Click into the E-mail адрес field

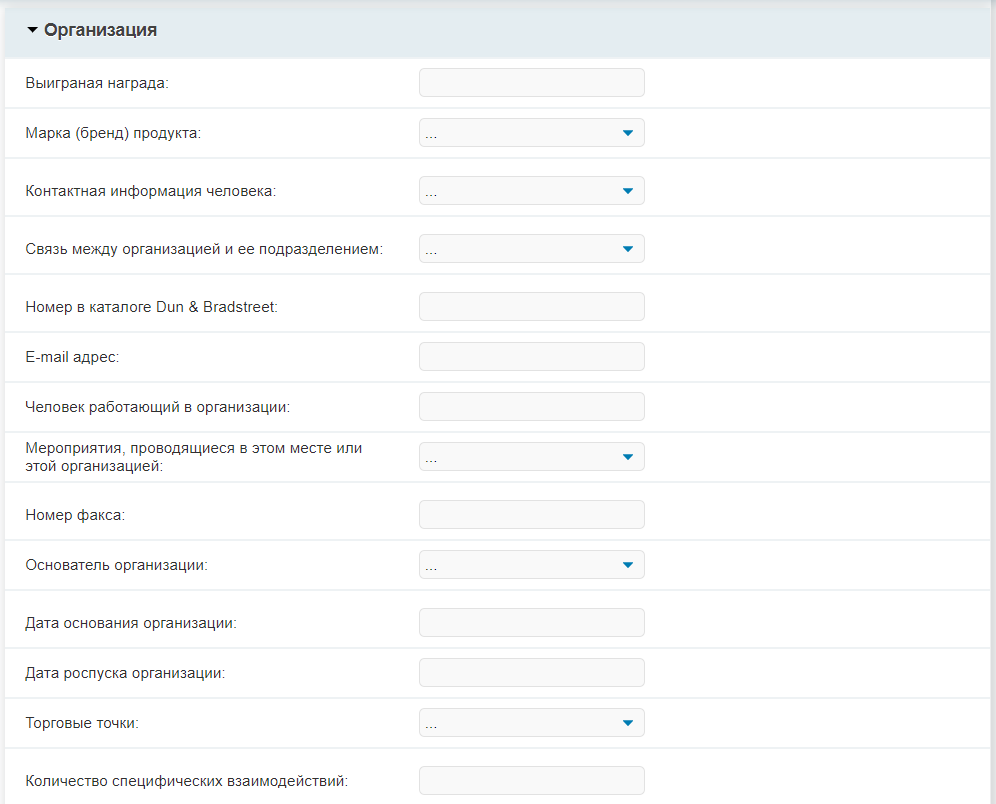[532, 356]
